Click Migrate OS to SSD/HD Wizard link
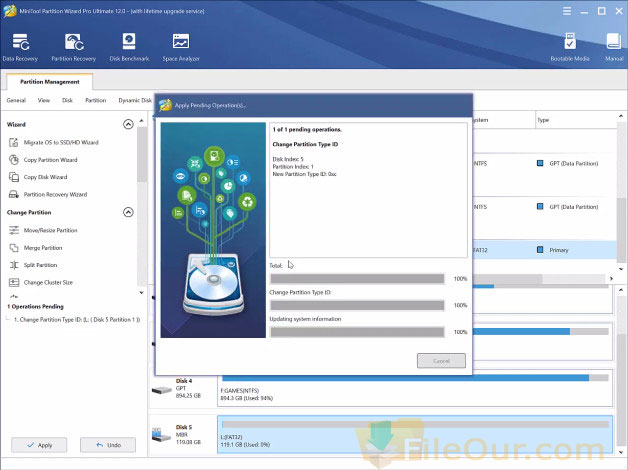 61,142
